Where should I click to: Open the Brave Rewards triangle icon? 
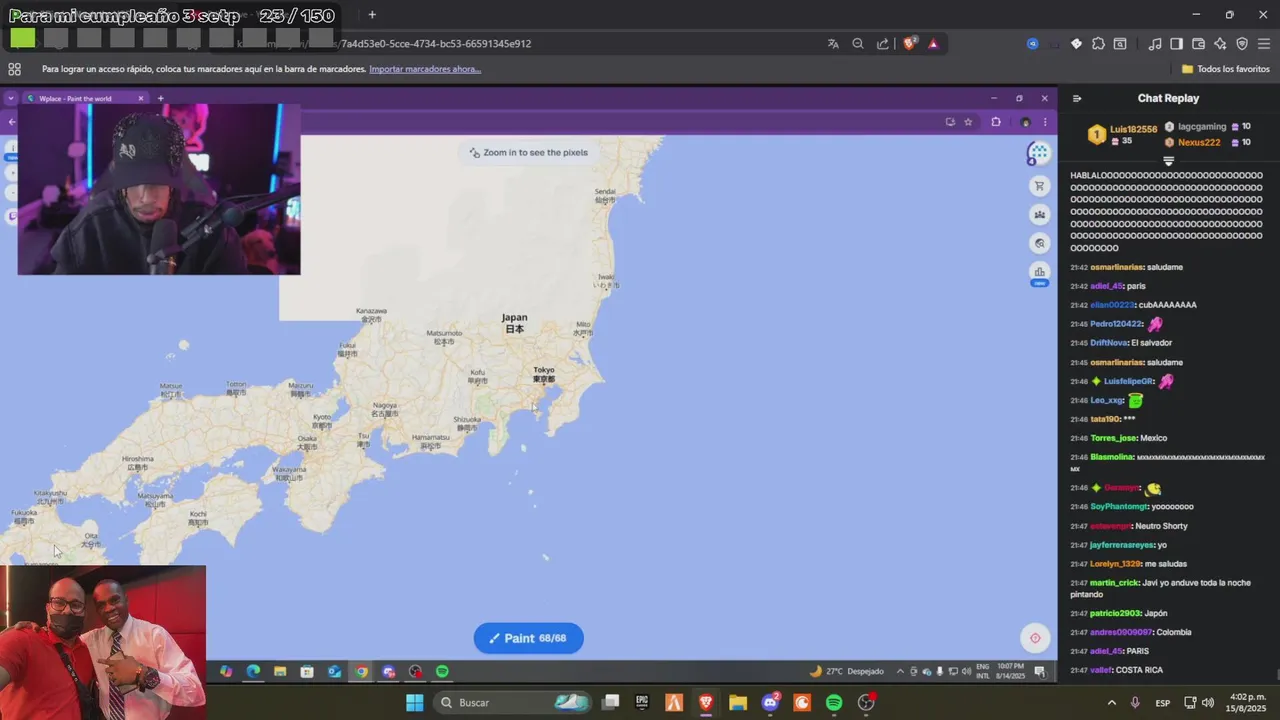[x=933, y=44]
